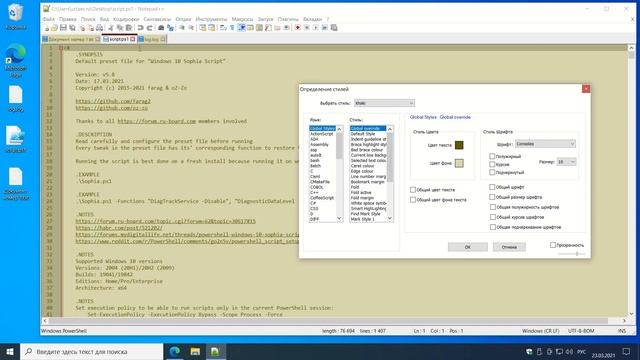Screen dimensions: 640x360
Task: Open the habr.com post link in the editor
Action: click(119, 228)
